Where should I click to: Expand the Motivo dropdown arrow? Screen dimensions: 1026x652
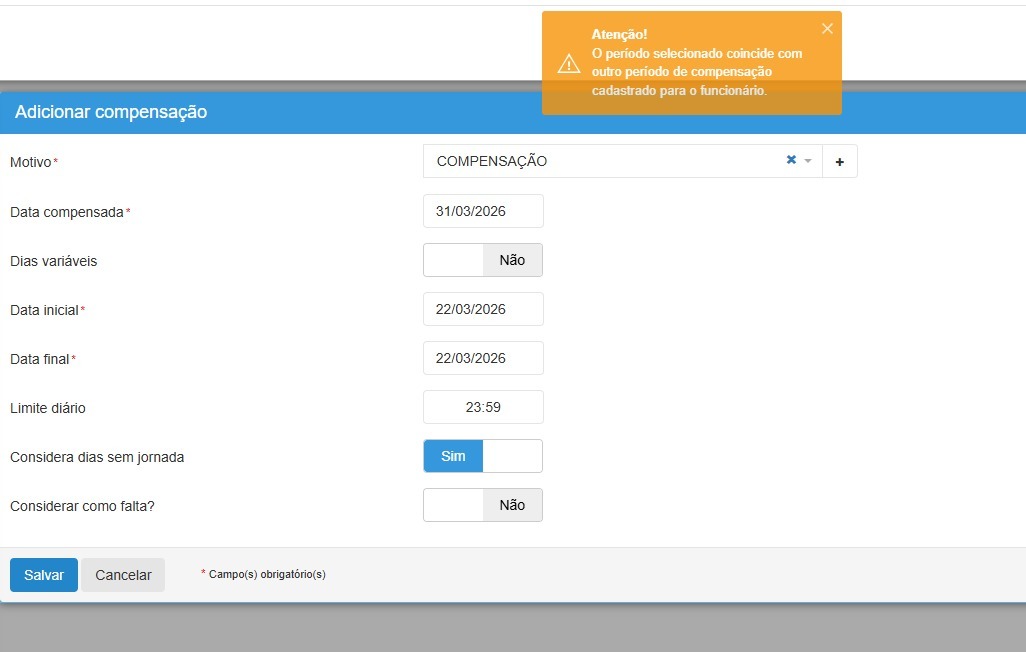click(808, 161)
